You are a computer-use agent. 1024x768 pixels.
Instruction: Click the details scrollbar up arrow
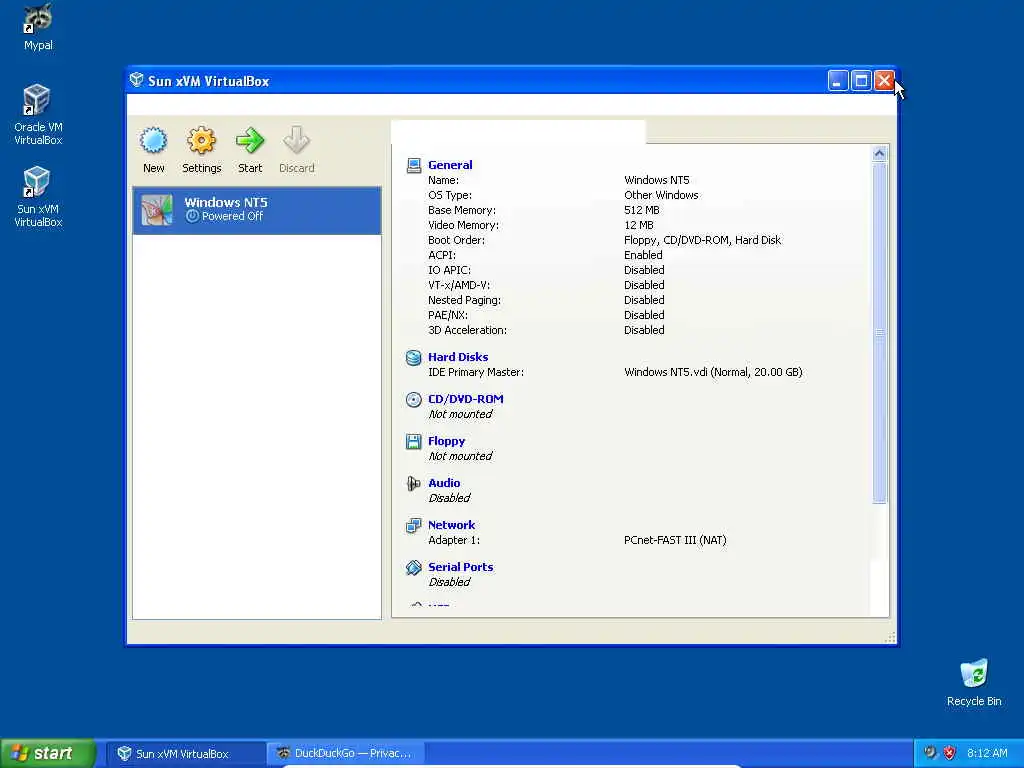coord(879,154)
